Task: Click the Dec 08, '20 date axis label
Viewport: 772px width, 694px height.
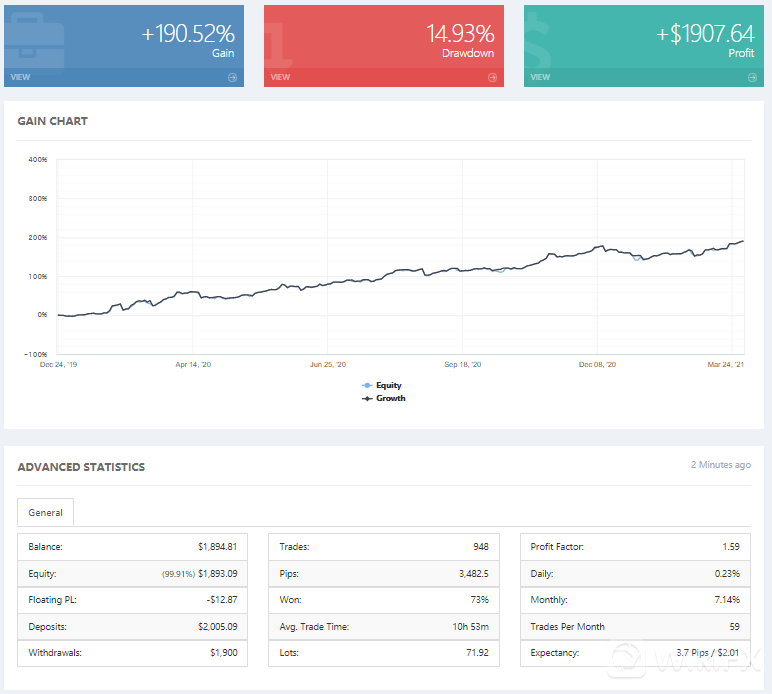Action: pyautogui.click(x=597, y=365)
